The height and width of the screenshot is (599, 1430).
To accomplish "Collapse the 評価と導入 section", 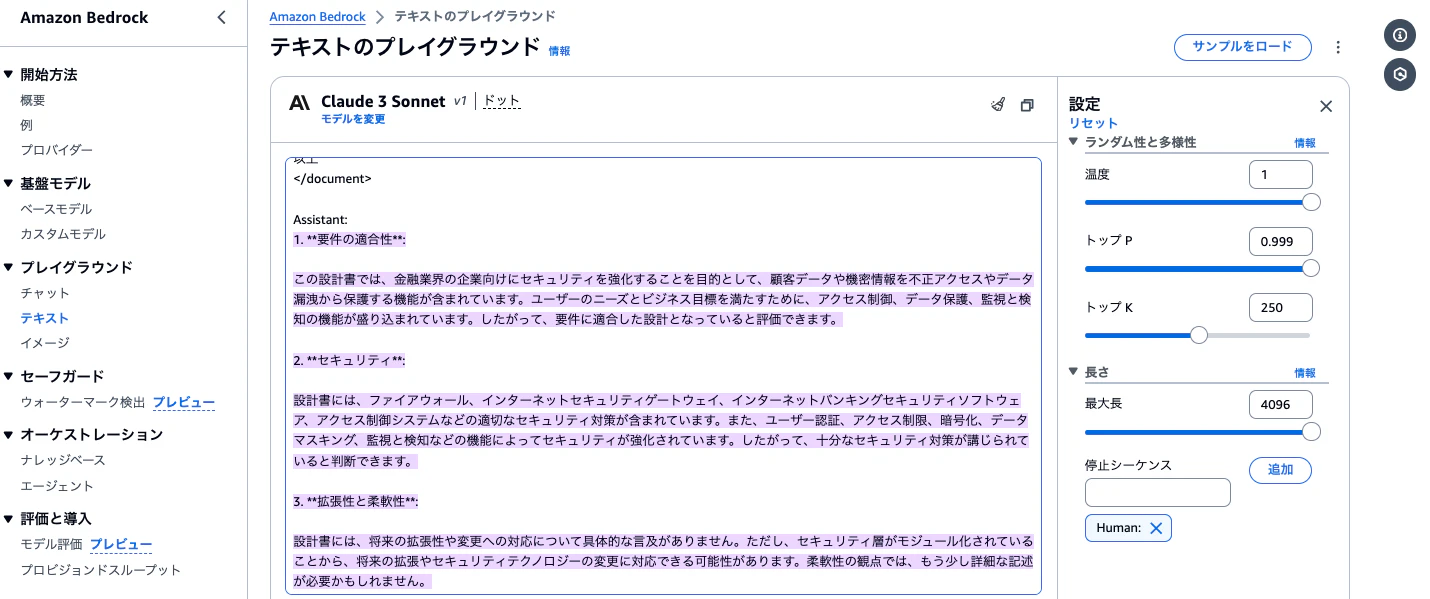I will click(9, 519).
